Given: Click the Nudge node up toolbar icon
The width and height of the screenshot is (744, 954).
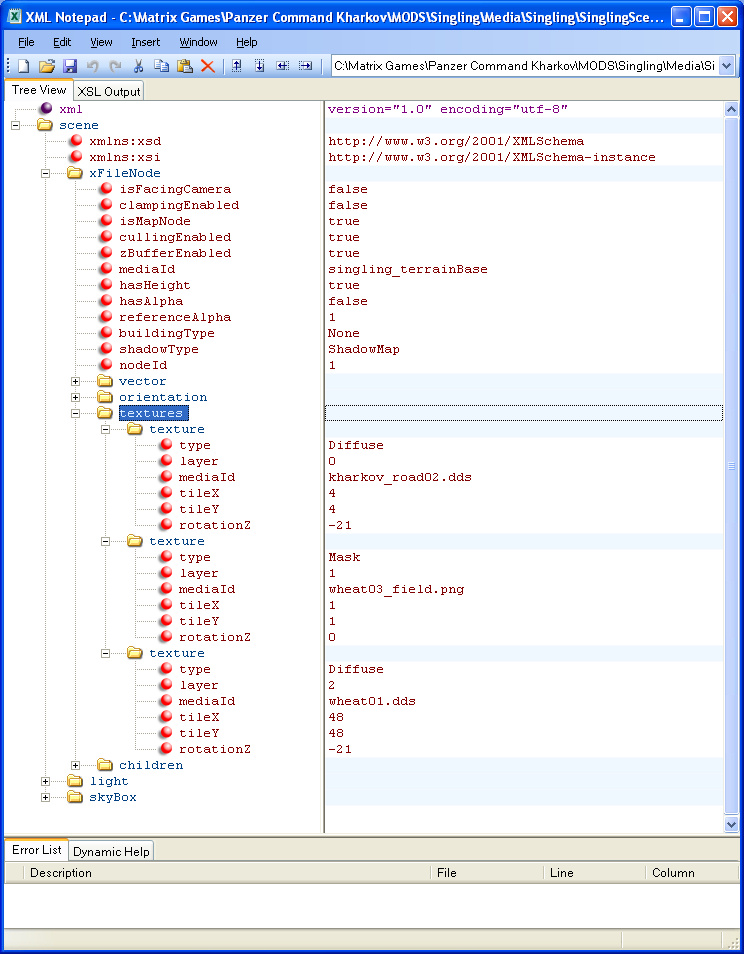Looking at the screenshot, I should pos(237,66).
